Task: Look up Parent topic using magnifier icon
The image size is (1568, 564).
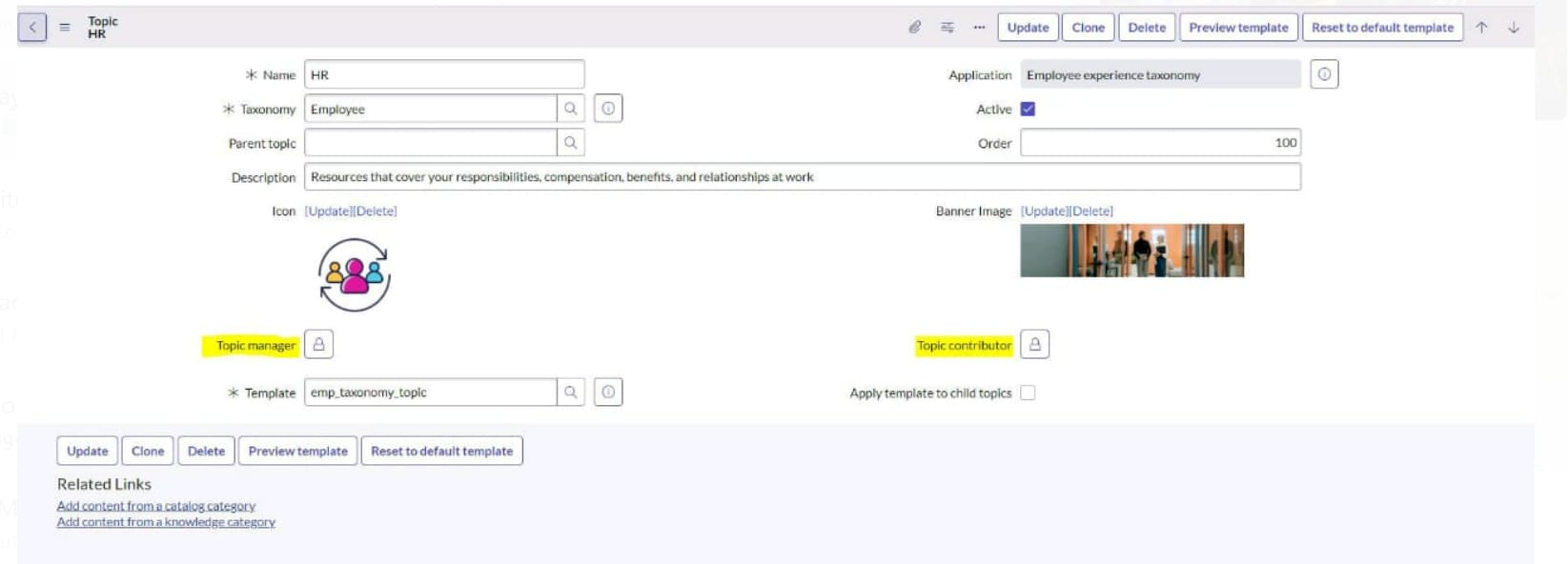Action: (x=571, y=143)
